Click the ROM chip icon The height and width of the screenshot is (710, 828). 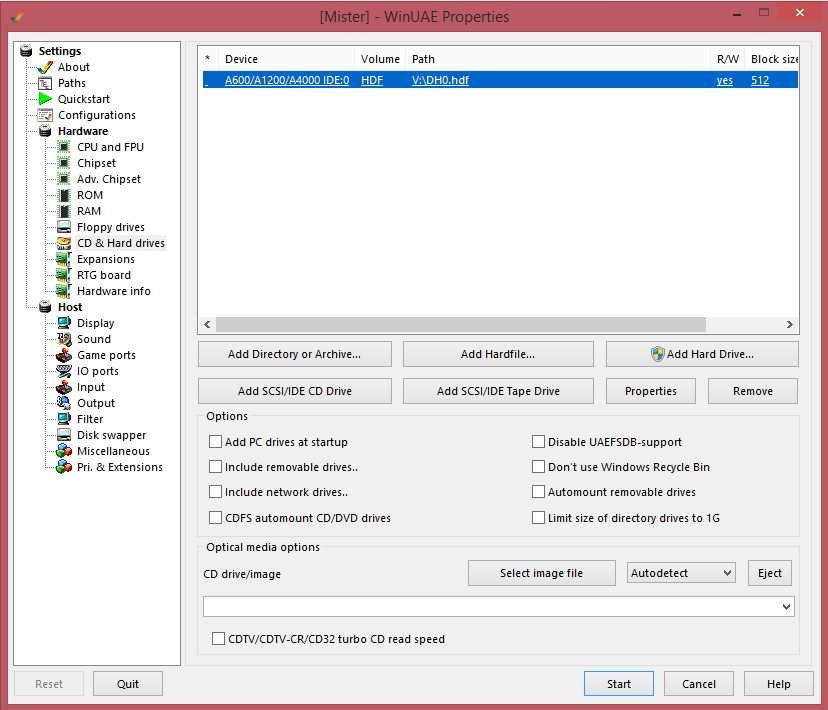64,195
